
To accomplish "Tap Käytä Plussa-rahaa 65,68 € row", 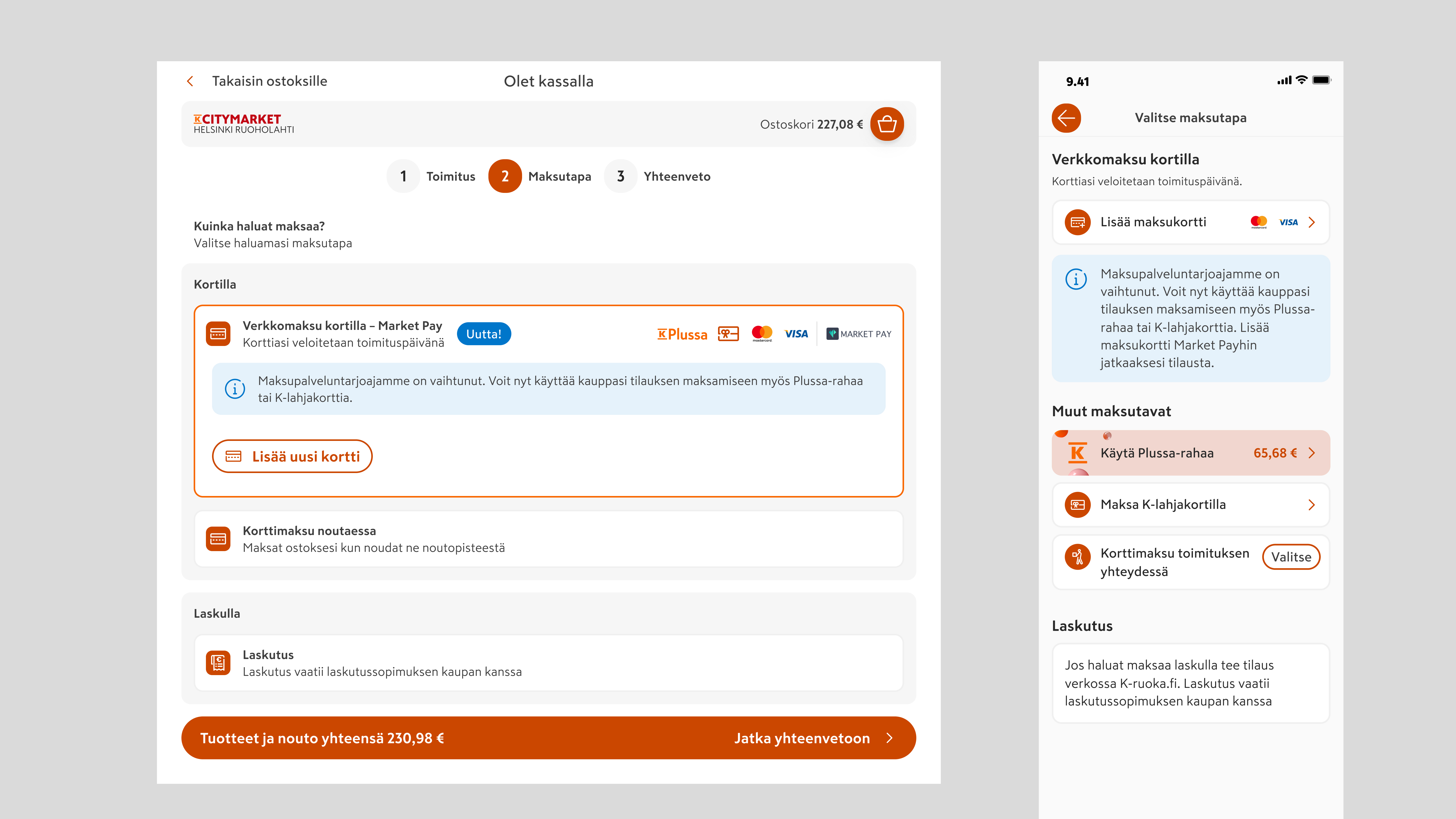I will point(1191,453).
